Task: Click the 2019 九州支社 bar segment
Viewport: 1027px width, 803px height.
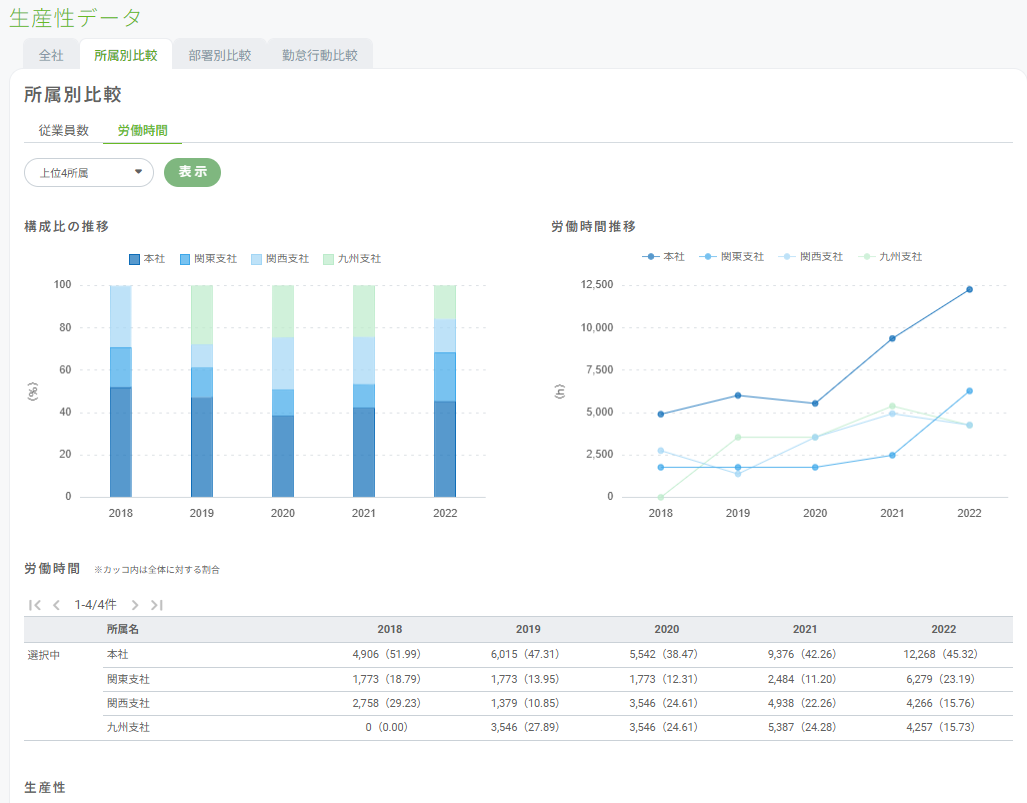Action: pyautogui.click(x=202, y=315)
